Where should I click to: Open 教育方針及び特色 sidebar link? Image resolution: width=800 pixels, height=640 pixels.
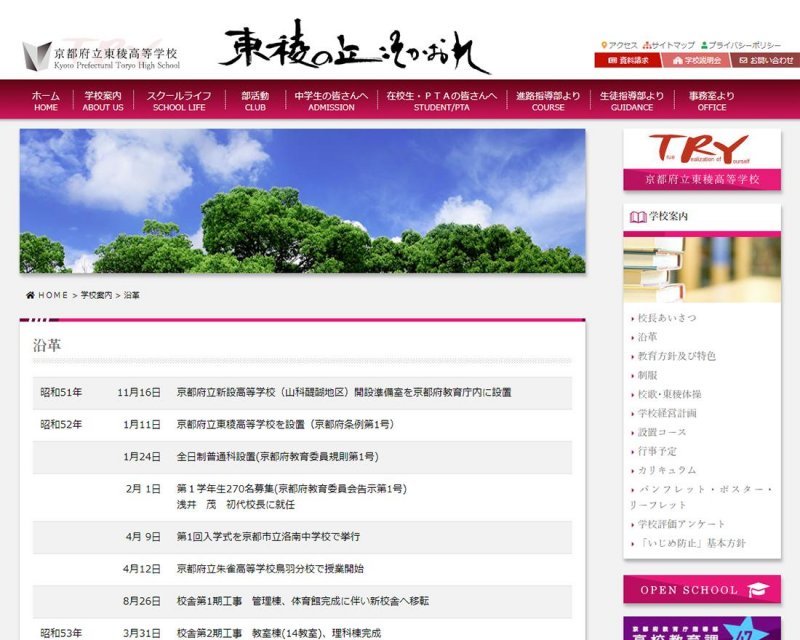(676, 356)
